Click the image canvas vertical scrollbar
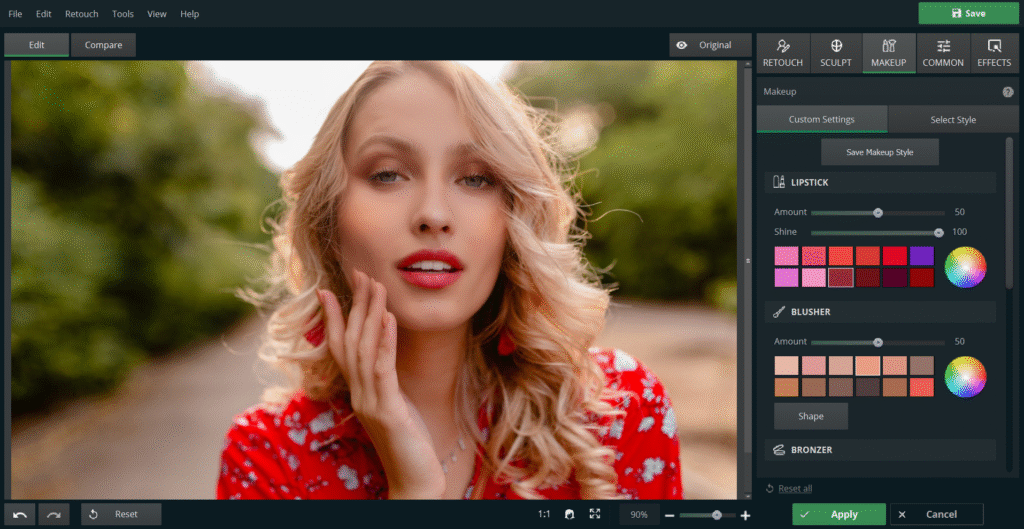 coord(747,261)
